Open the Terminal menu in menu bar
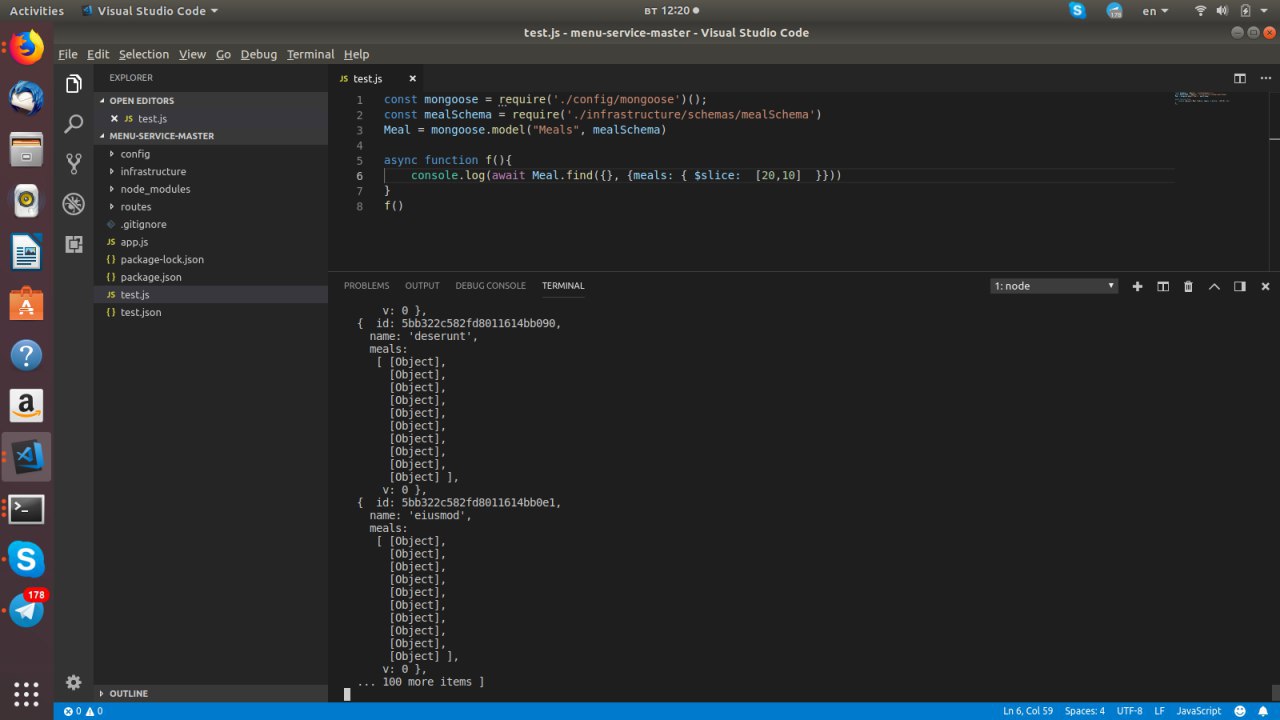The image size is (1280, 720). click(x=310, y=54)
